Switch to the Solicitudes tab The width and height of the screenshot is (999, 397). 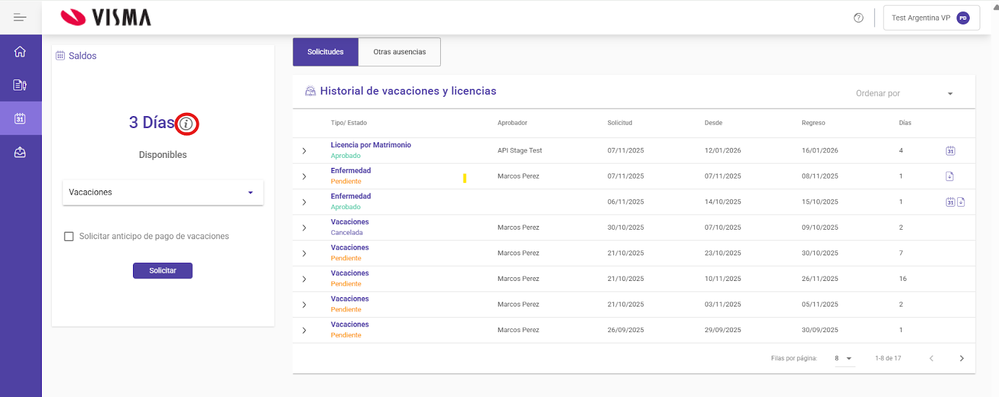tap(325, 52)
